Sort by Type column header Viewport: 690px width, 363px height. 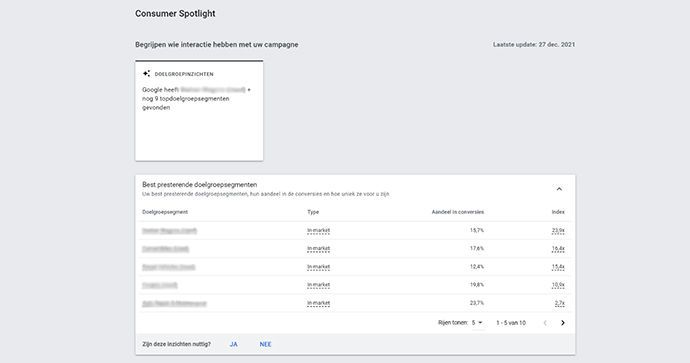tap(313, 212)
